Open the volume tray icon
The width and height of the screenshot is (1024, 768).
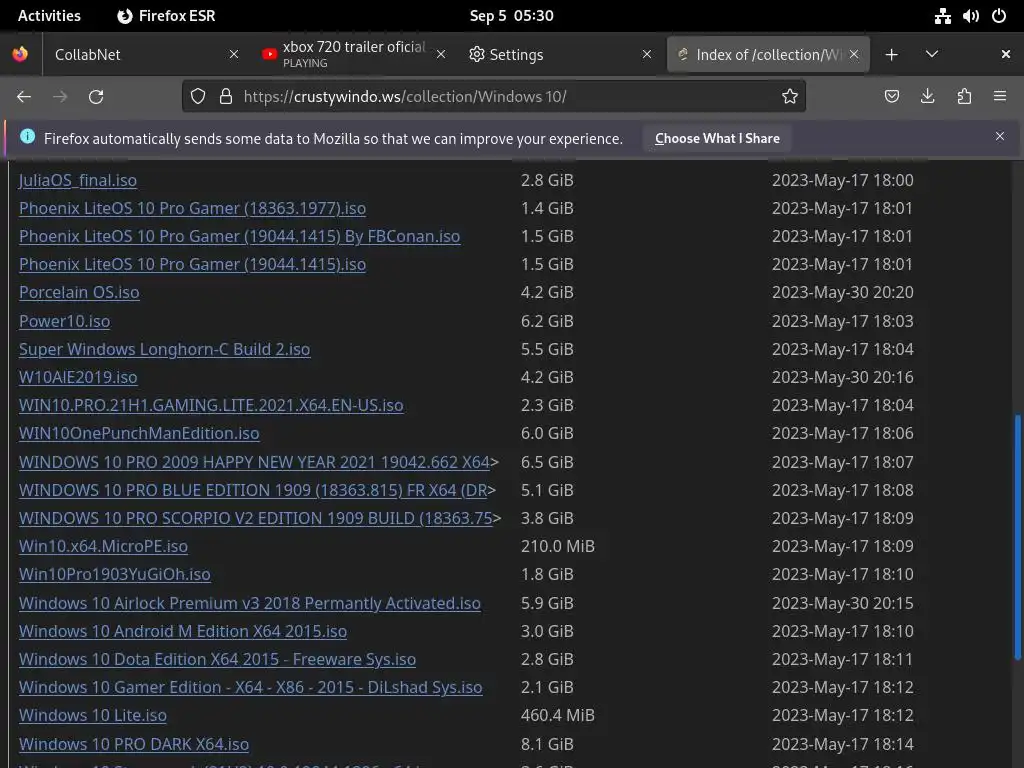[x=970, y=16]
